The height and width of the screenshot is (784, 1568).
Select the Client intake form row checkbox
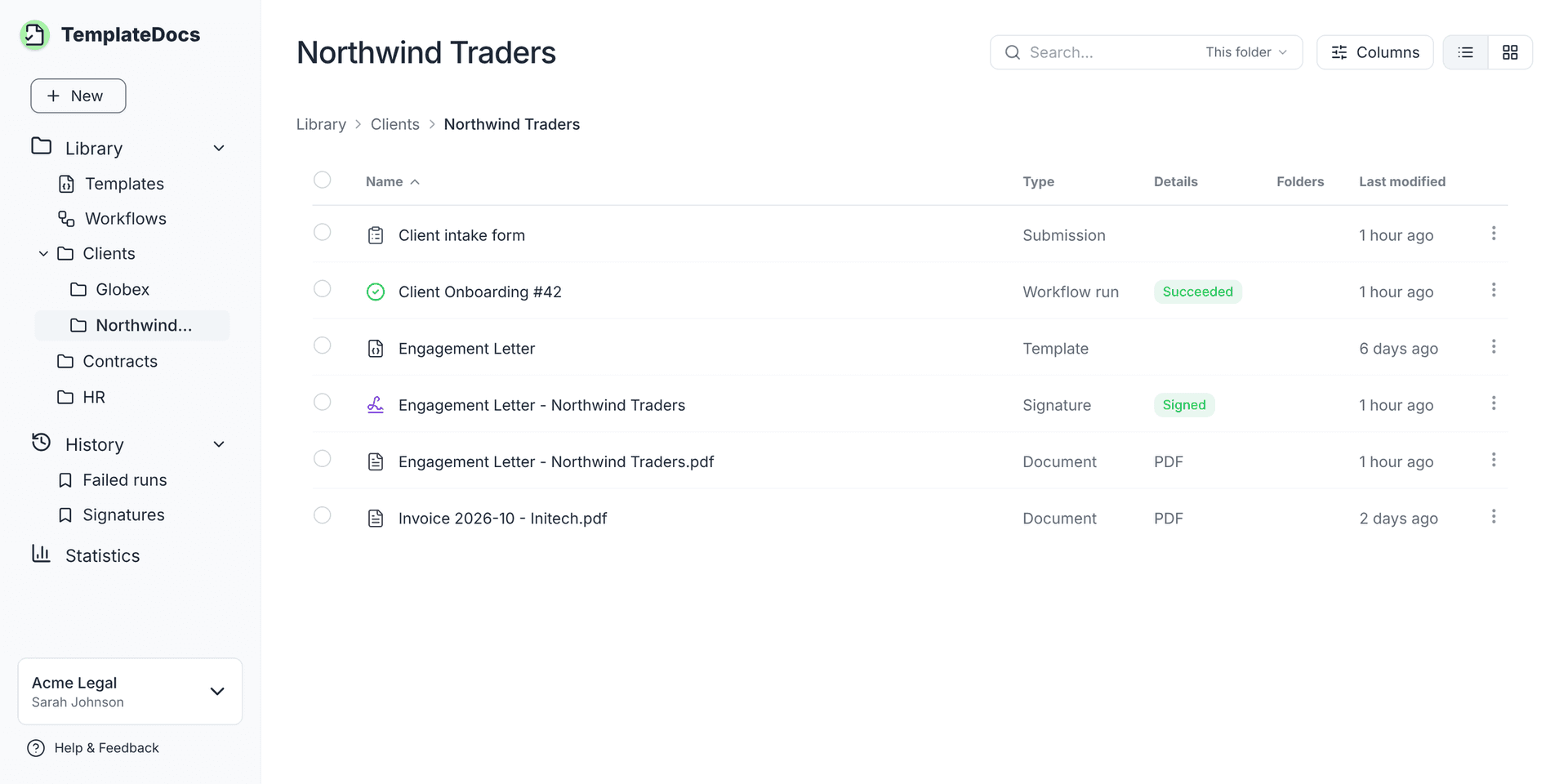tap(323, 233)
